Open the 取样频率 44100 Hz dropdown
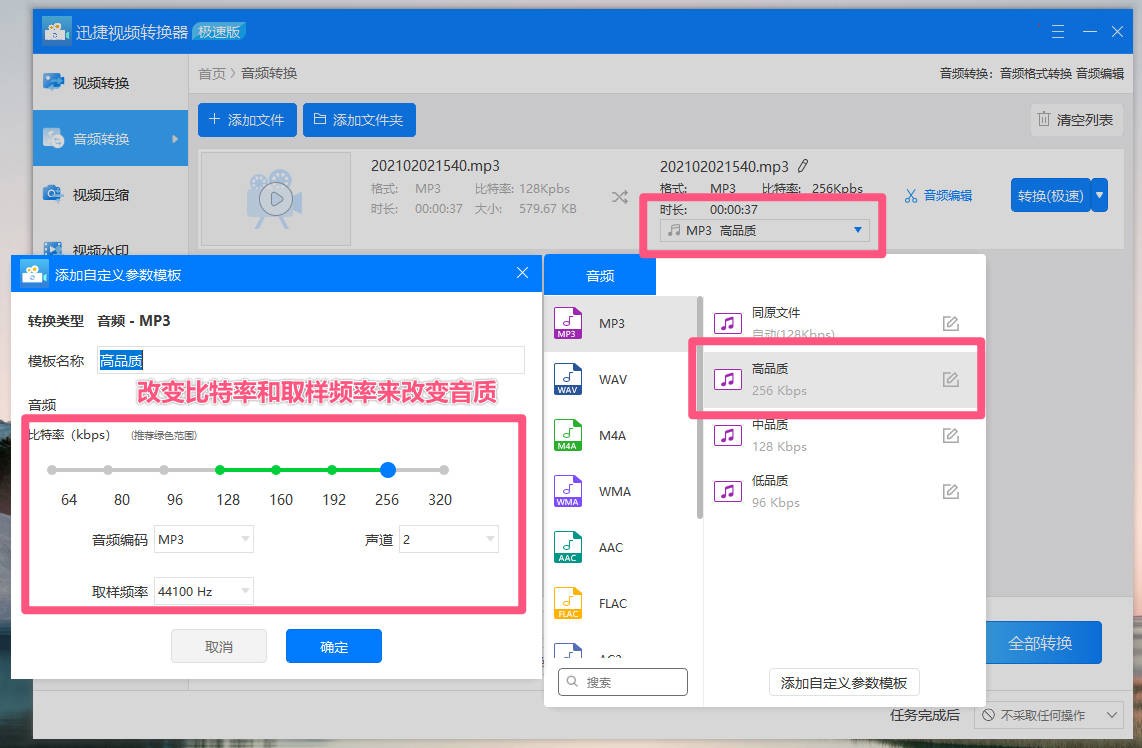This screenshot has height=748, width=1142. [x=202, y=591]
